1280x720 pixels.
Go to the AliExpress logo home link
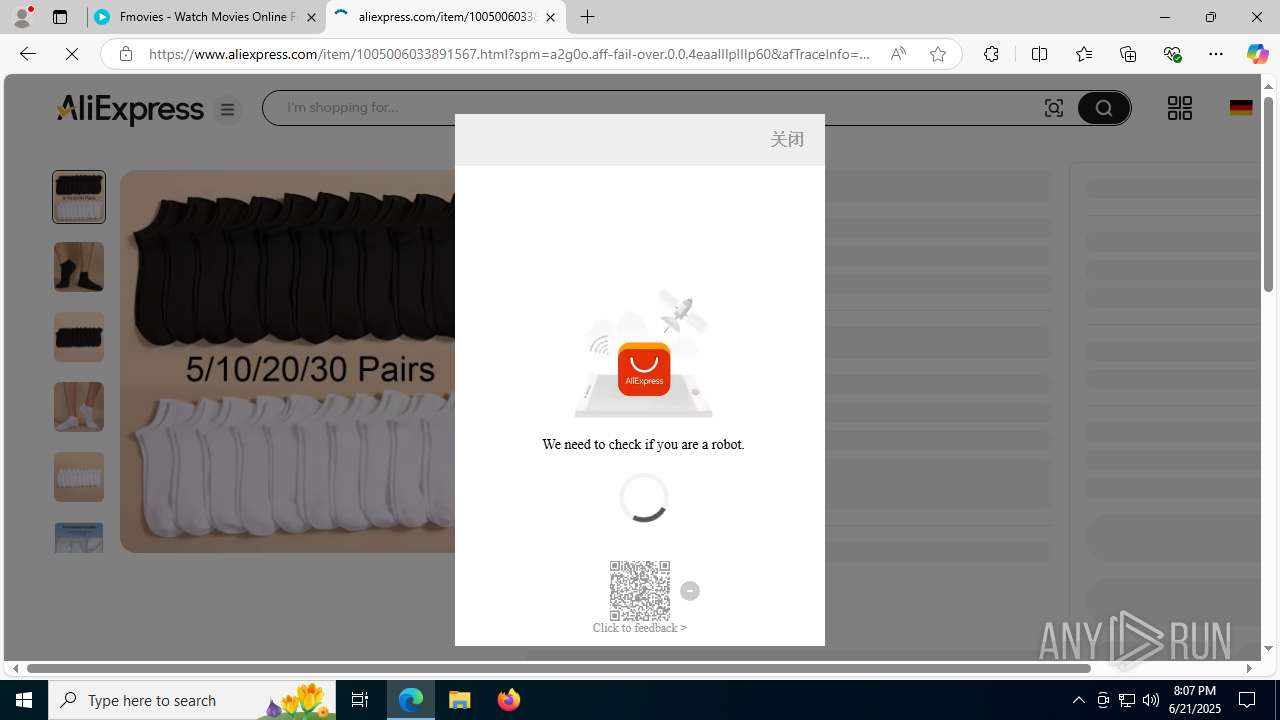pos(129,109)
